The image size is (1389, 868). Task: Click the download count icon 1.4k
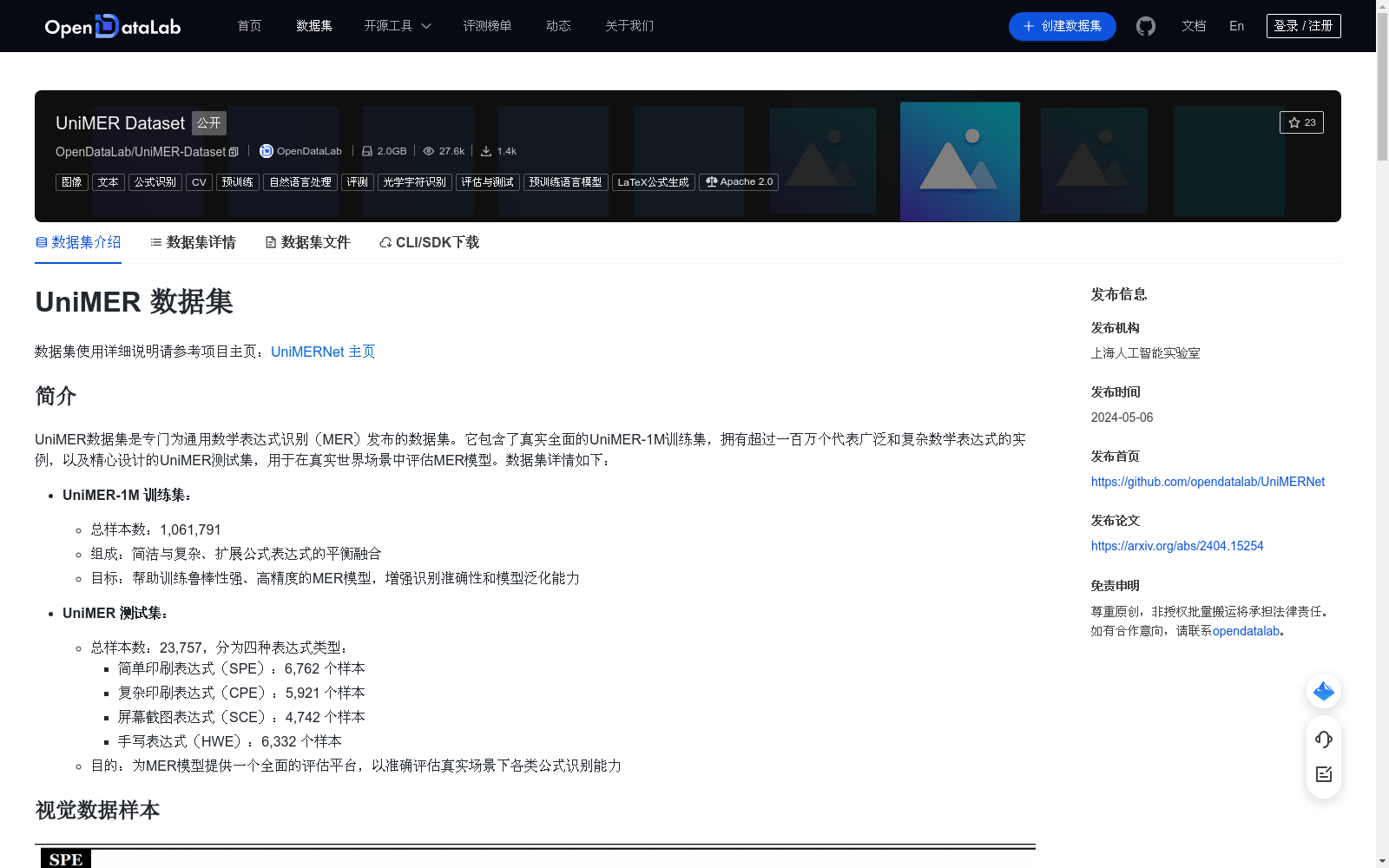486,151
